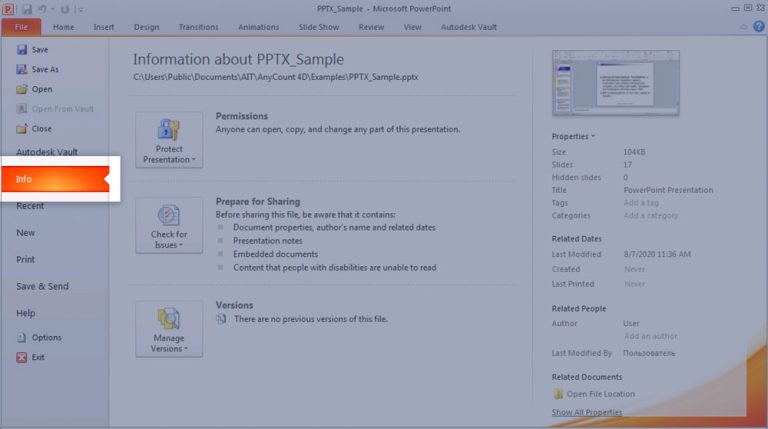This screenshot has height=429, width=768.
Task: Minimize the ribbon with the small caret icon
Action: pyautogui.click(x=744, y=27)
